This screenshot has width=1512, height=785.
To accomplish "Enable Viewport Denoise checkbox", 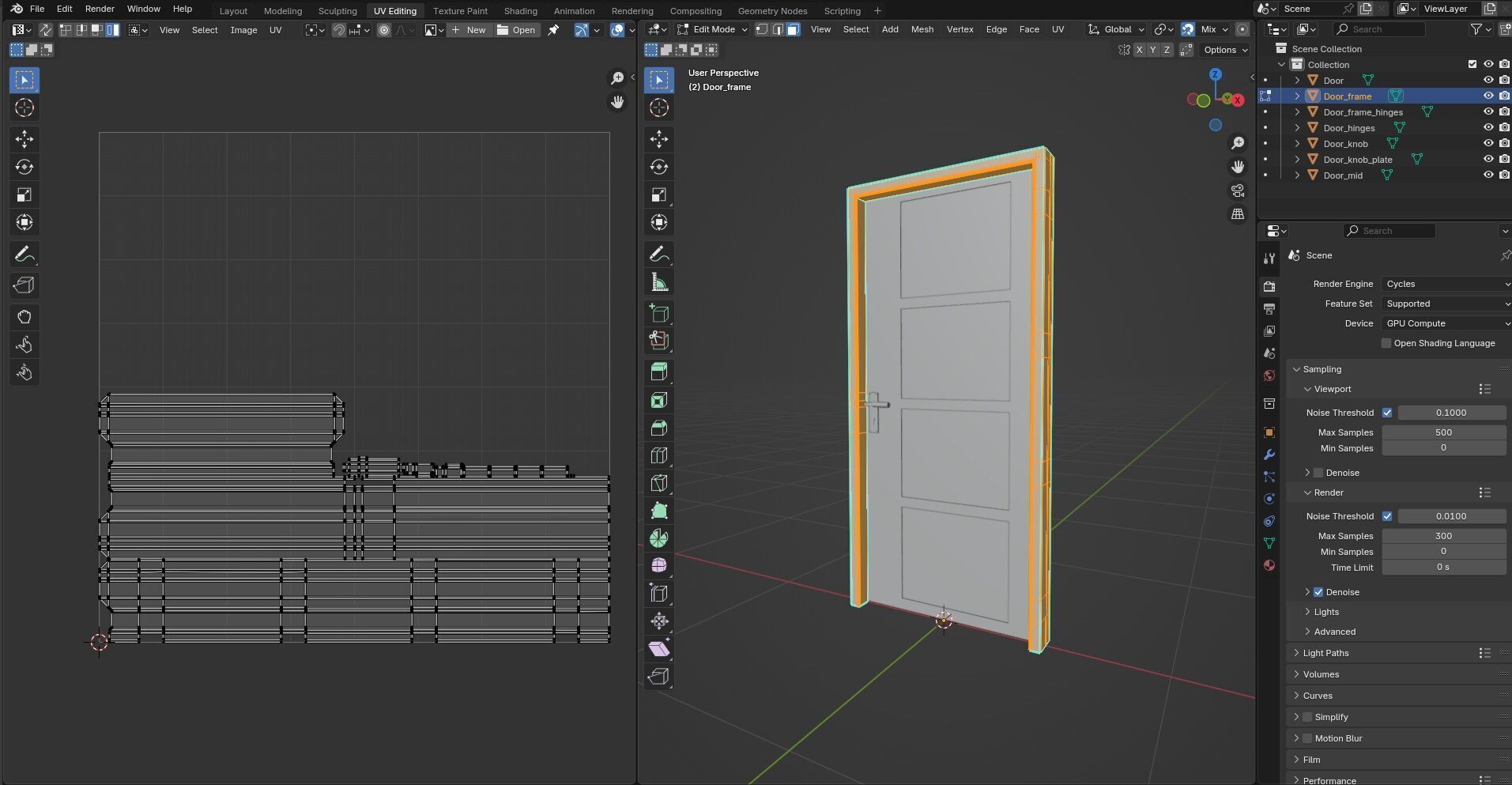I will [1318, 473].
